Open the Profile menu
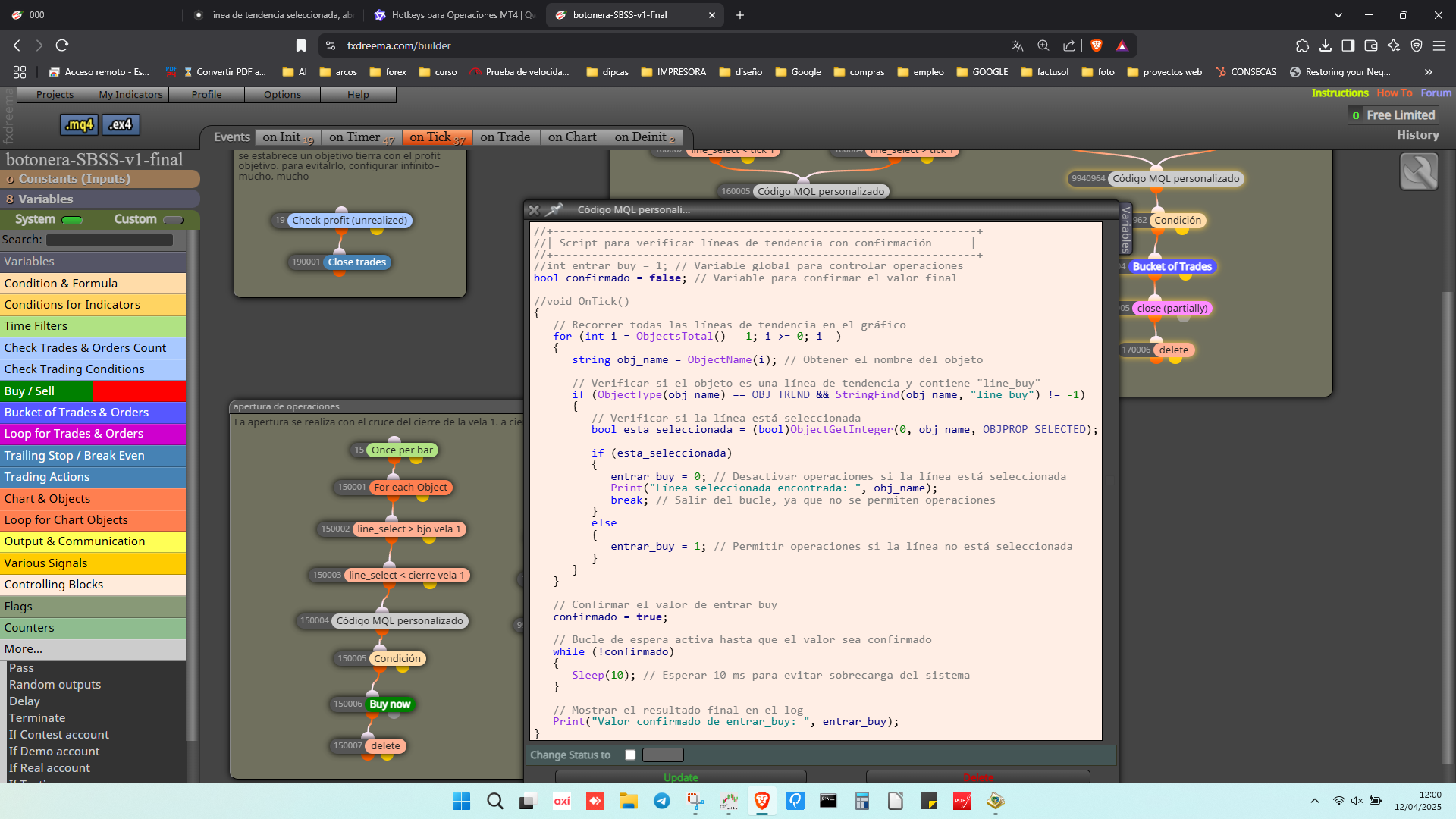The height and width of the screenshot is (819, 1456). click(x=206, y=95)
